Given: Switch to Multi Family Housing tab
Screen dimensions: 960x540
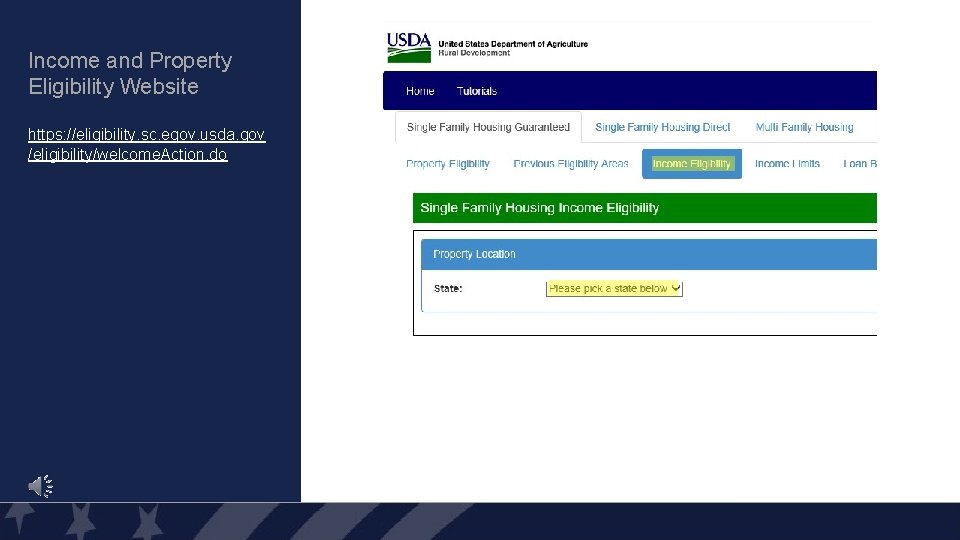Looking at the screenshot, I should (804, 127).
